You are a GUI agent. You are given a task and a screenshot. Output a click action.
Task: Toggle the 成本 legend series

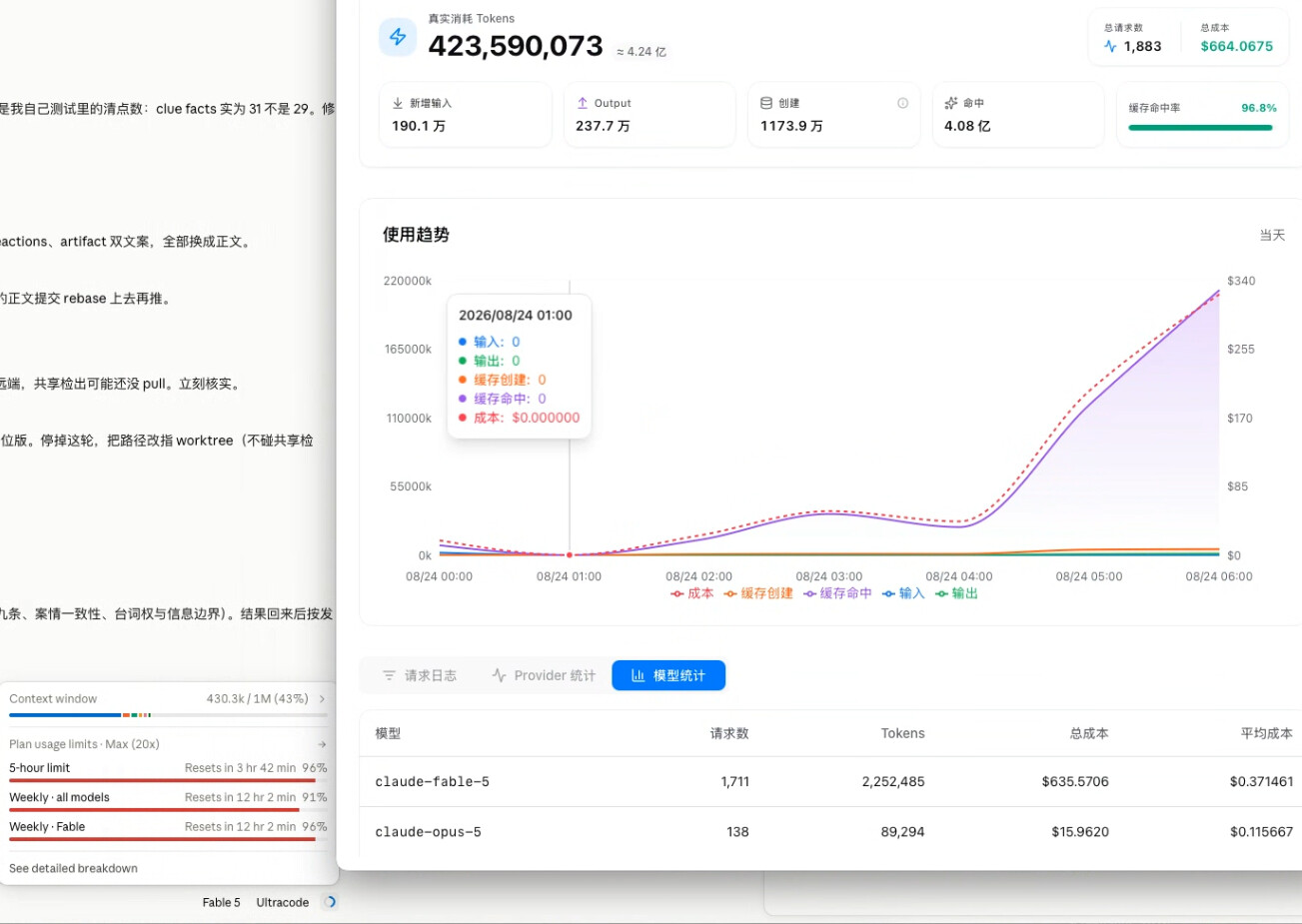click(692, 593)
